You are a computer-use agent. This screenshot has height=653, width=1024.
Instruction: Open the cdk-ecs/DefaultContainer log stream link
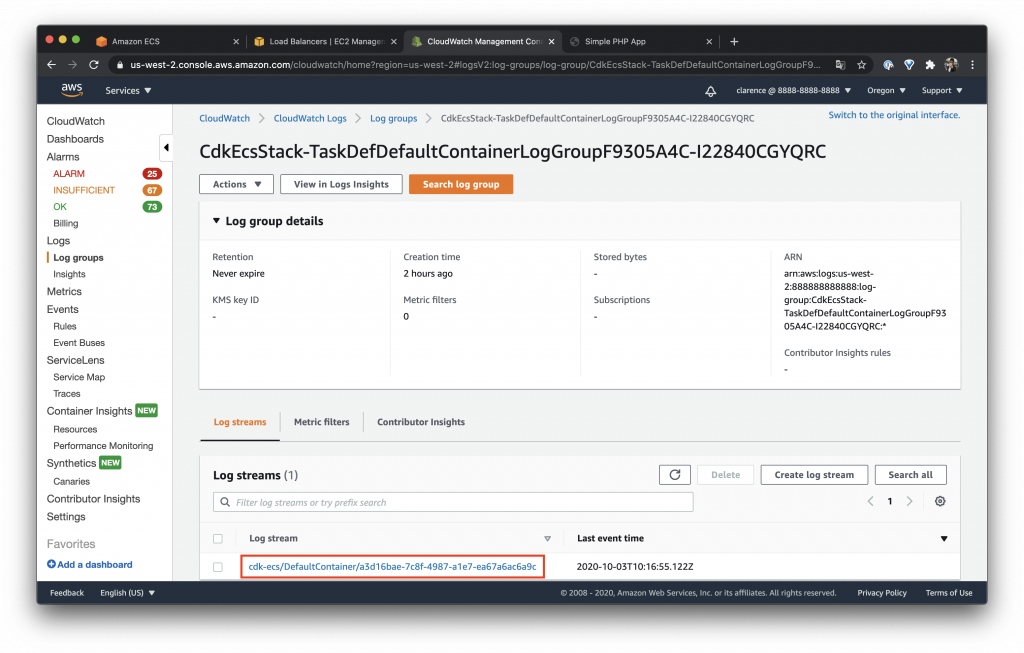[392, 567]
